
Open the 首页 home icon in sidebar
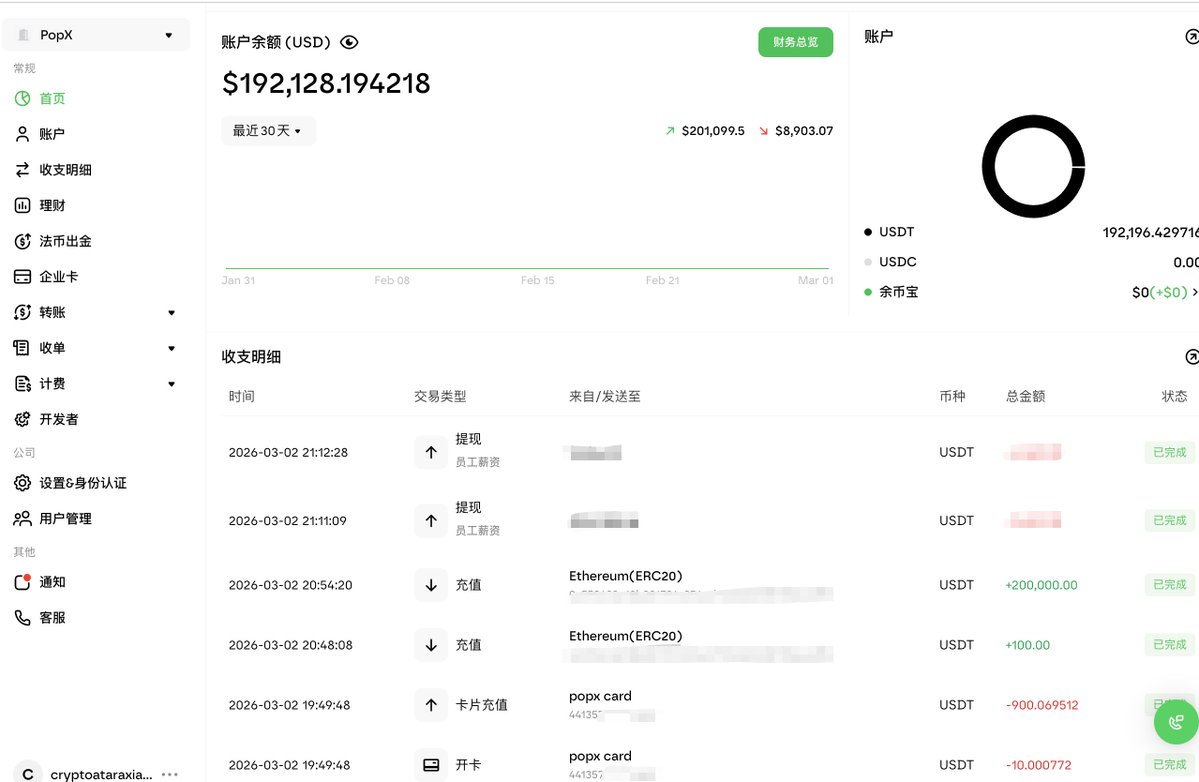(22, 99)
